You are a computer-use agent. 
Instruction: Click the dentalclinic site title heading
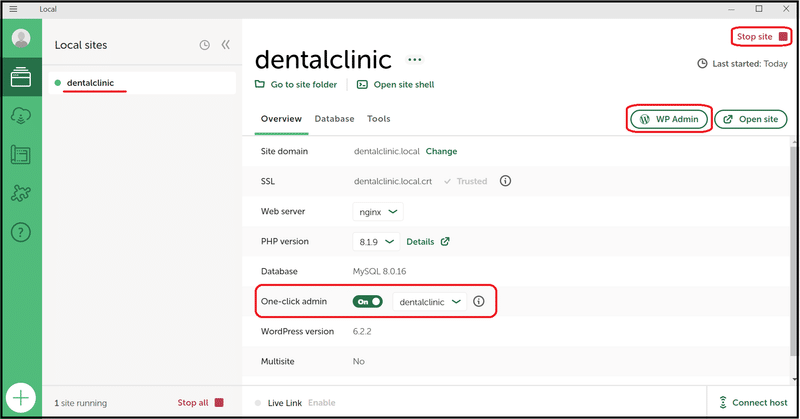click(x=323, y=59)
